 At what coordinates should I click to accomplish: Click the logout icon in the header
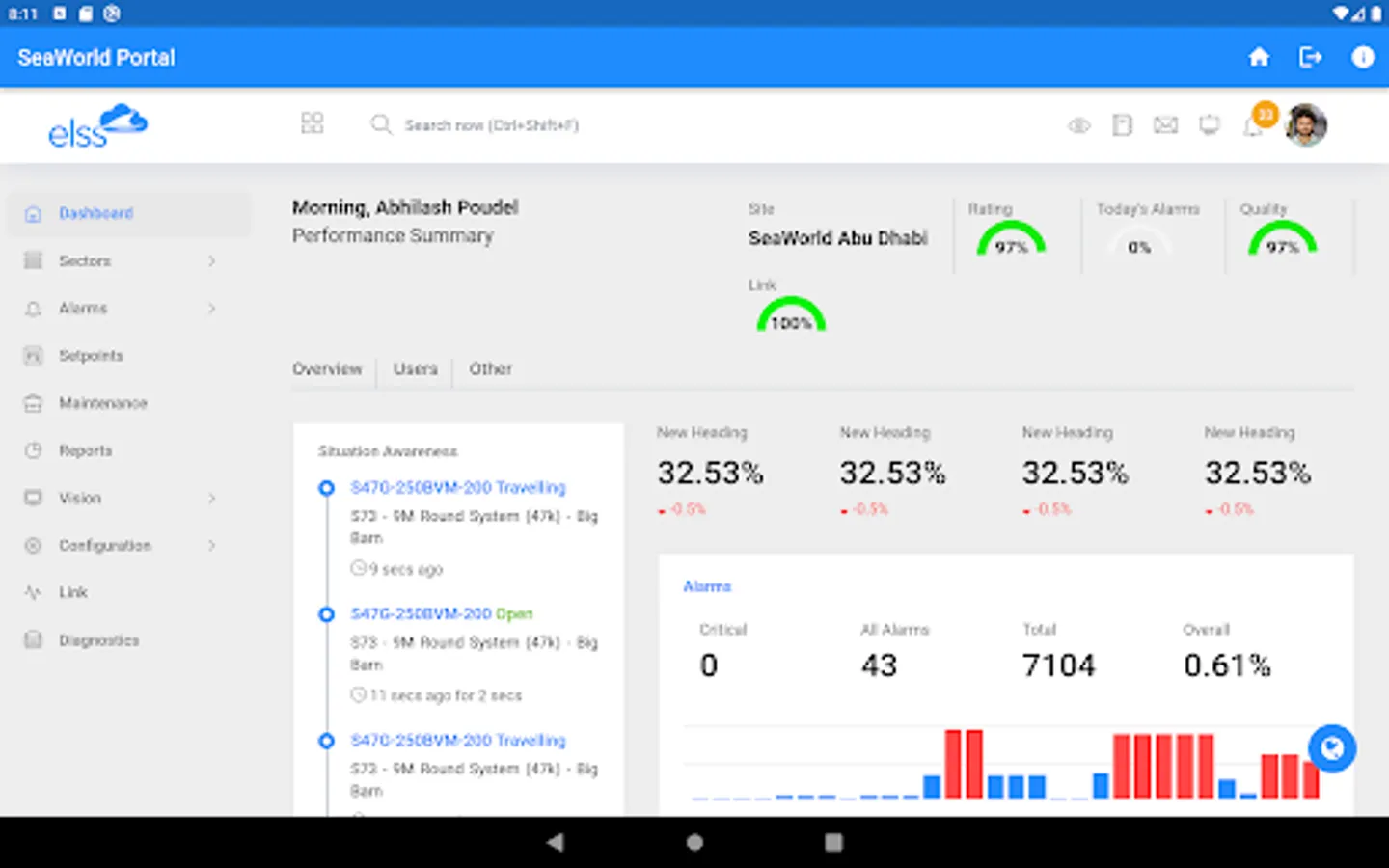click(1310, 58)
